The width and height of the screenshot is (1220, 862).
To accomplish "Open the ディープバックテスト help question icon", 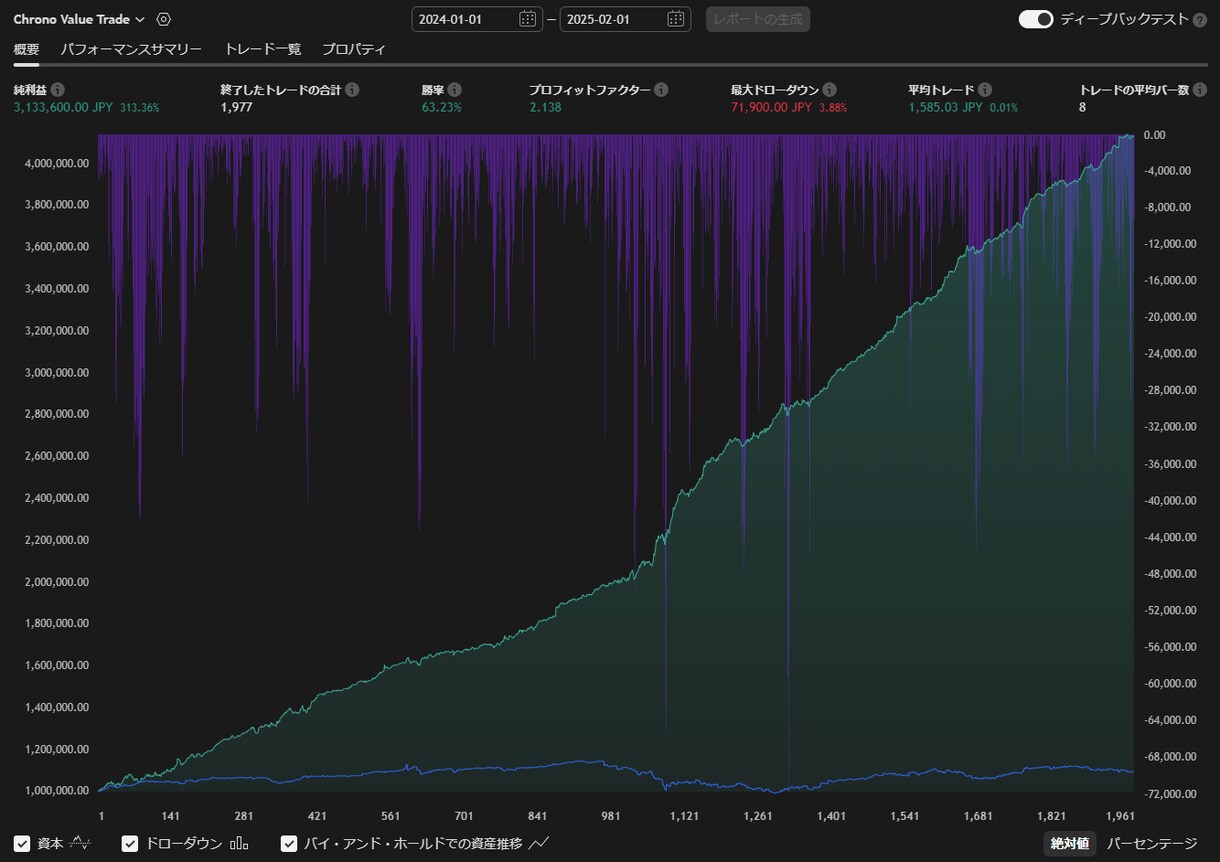I will pos(1200,20).
